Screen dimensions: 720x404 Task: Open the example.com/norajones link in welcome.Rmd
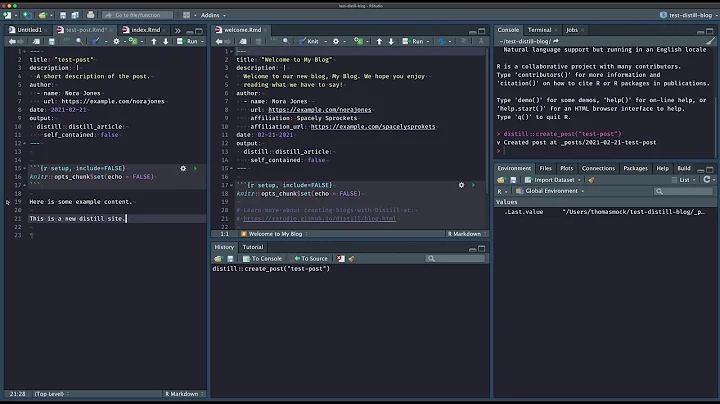pyautogui.click(x=320, y=110)
